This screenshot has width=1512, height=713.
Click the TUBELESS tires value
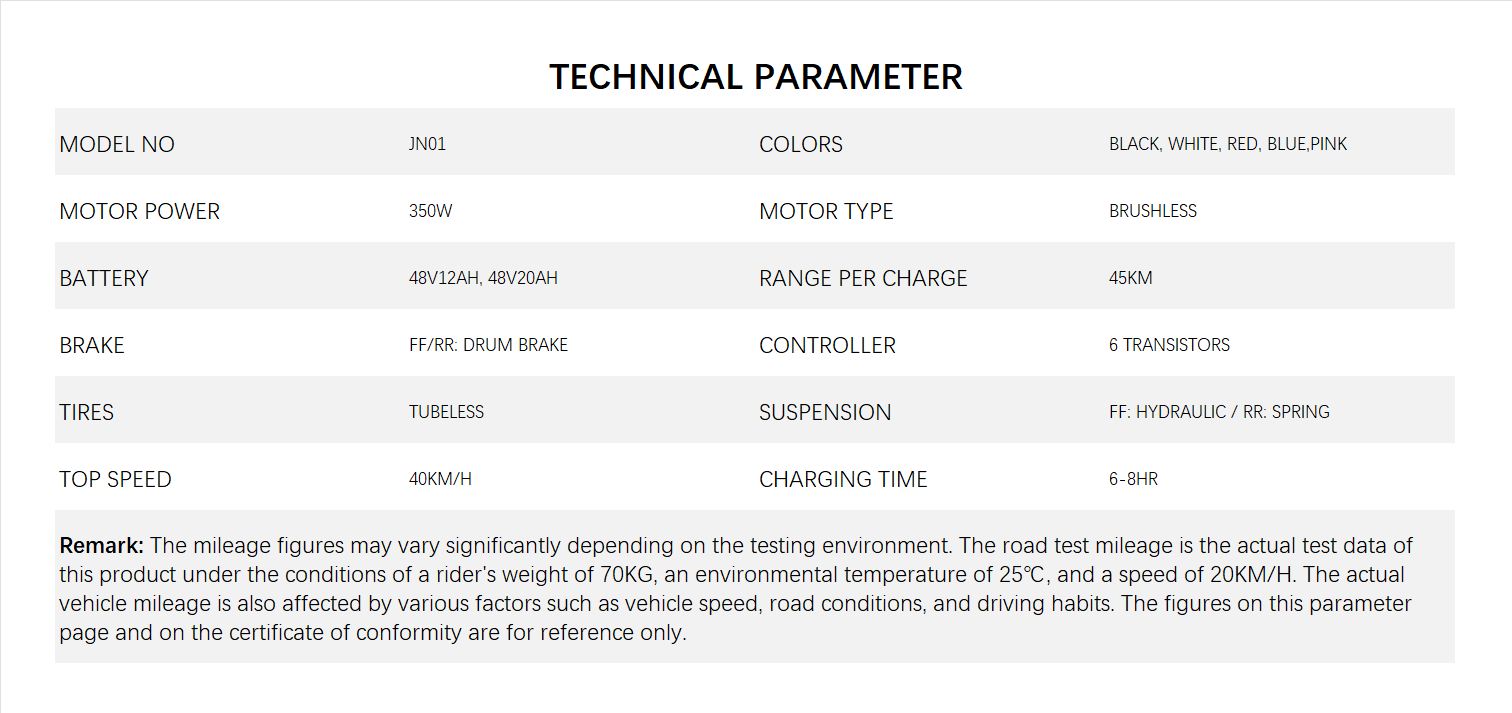coord(446,412)
